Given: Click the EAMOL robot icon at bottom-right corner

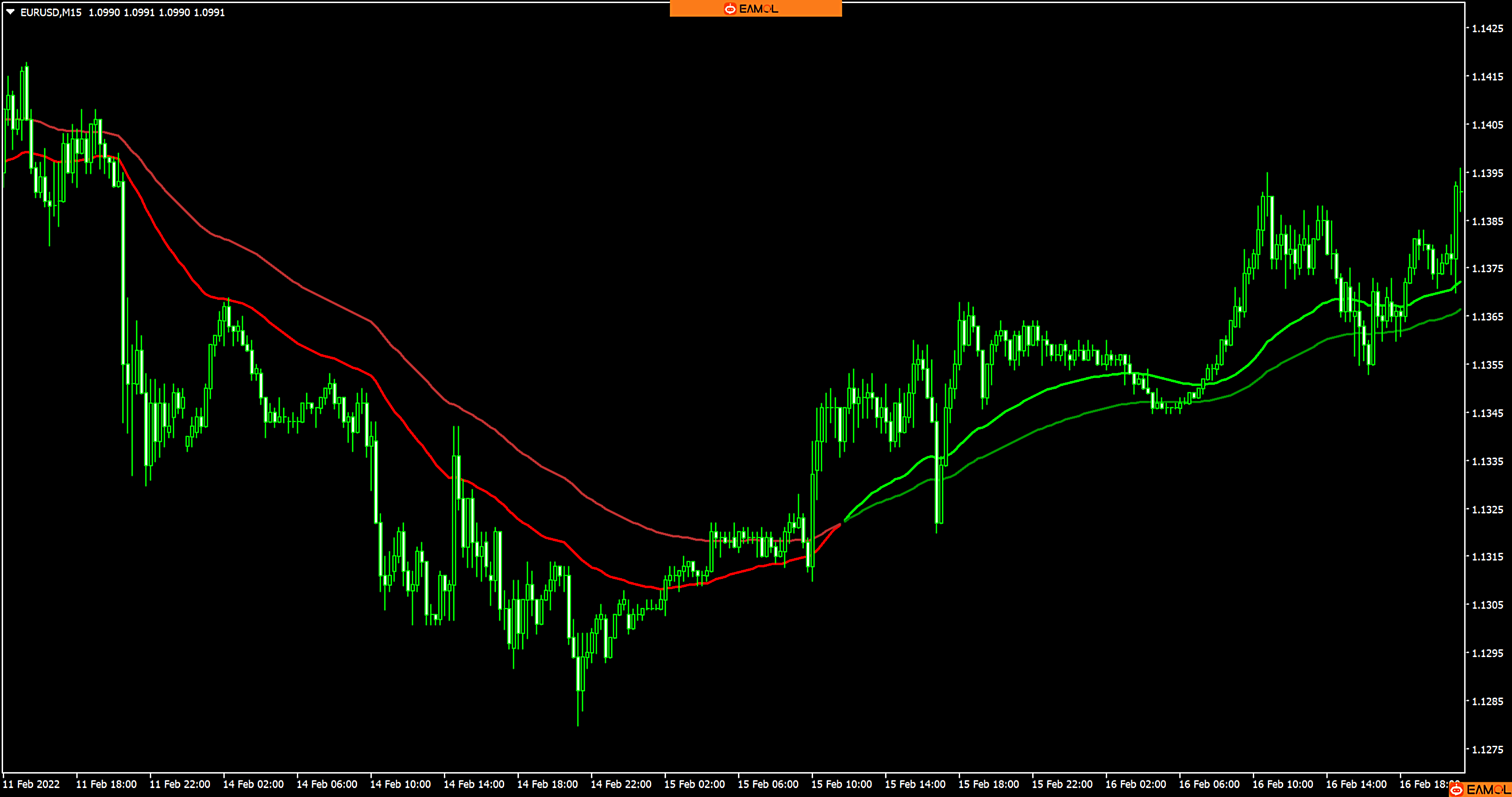Looking at the screenshot, I should 1456,790.
